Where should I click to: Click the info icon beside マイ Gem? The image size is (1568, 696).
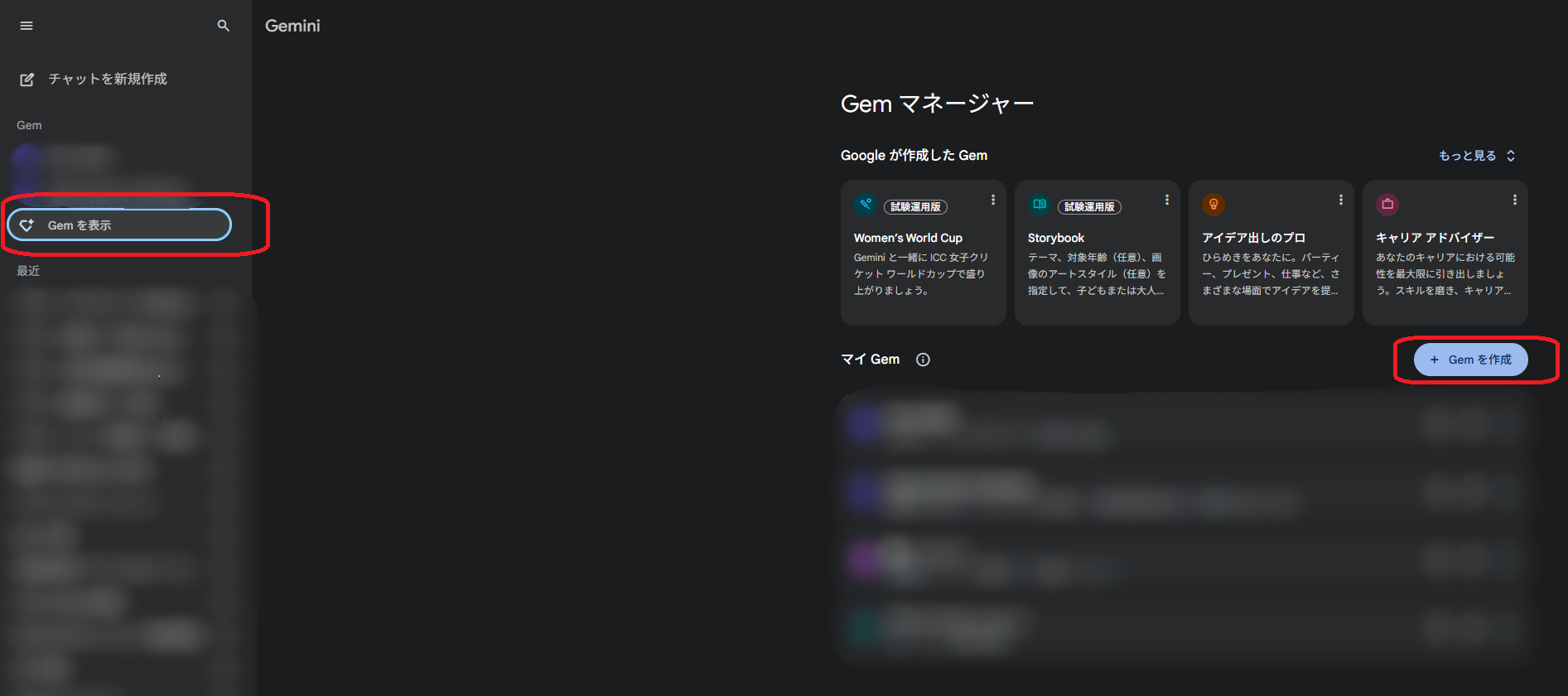923,360
